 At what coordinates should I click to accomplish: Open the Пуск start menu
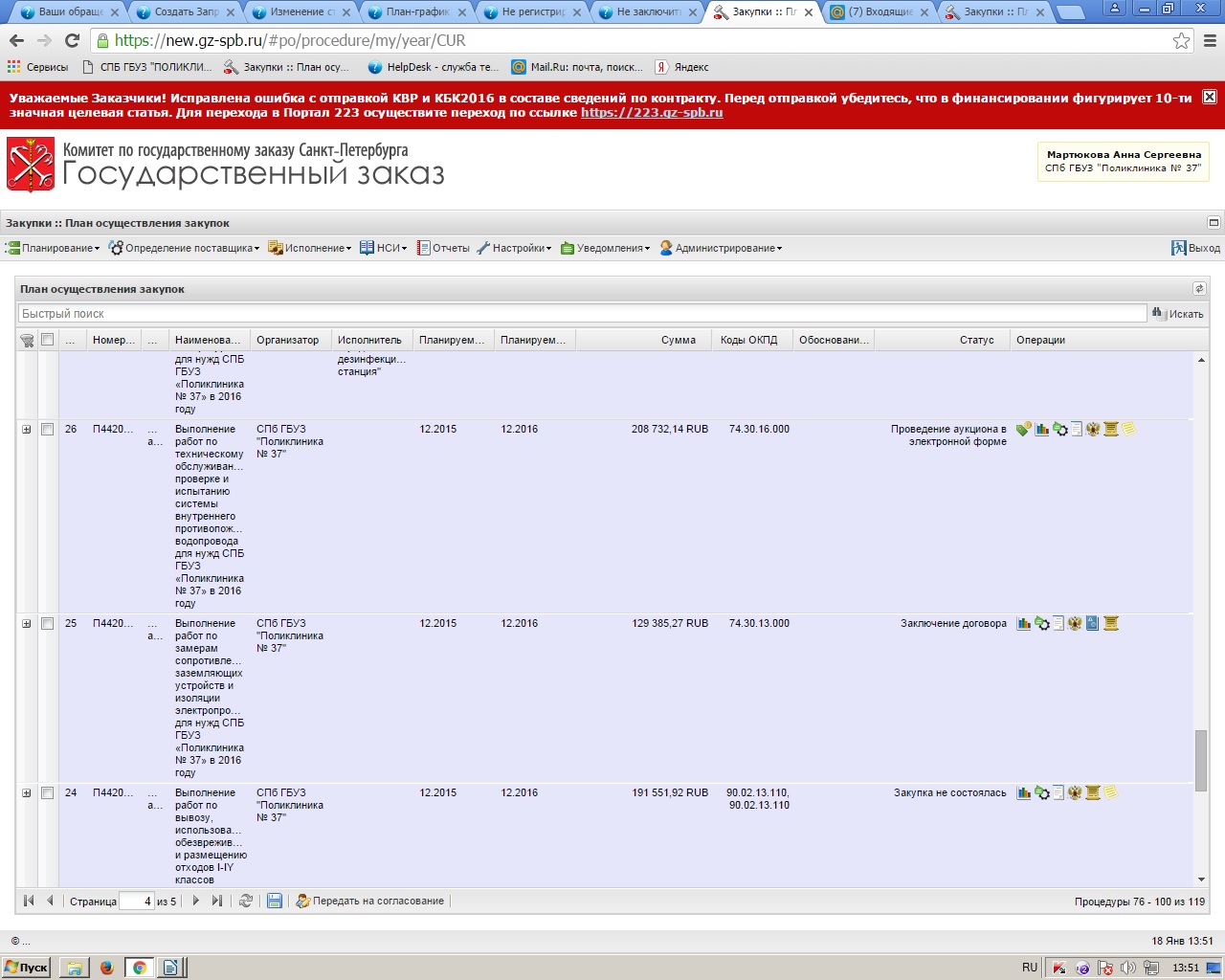(x=27, y=968)
